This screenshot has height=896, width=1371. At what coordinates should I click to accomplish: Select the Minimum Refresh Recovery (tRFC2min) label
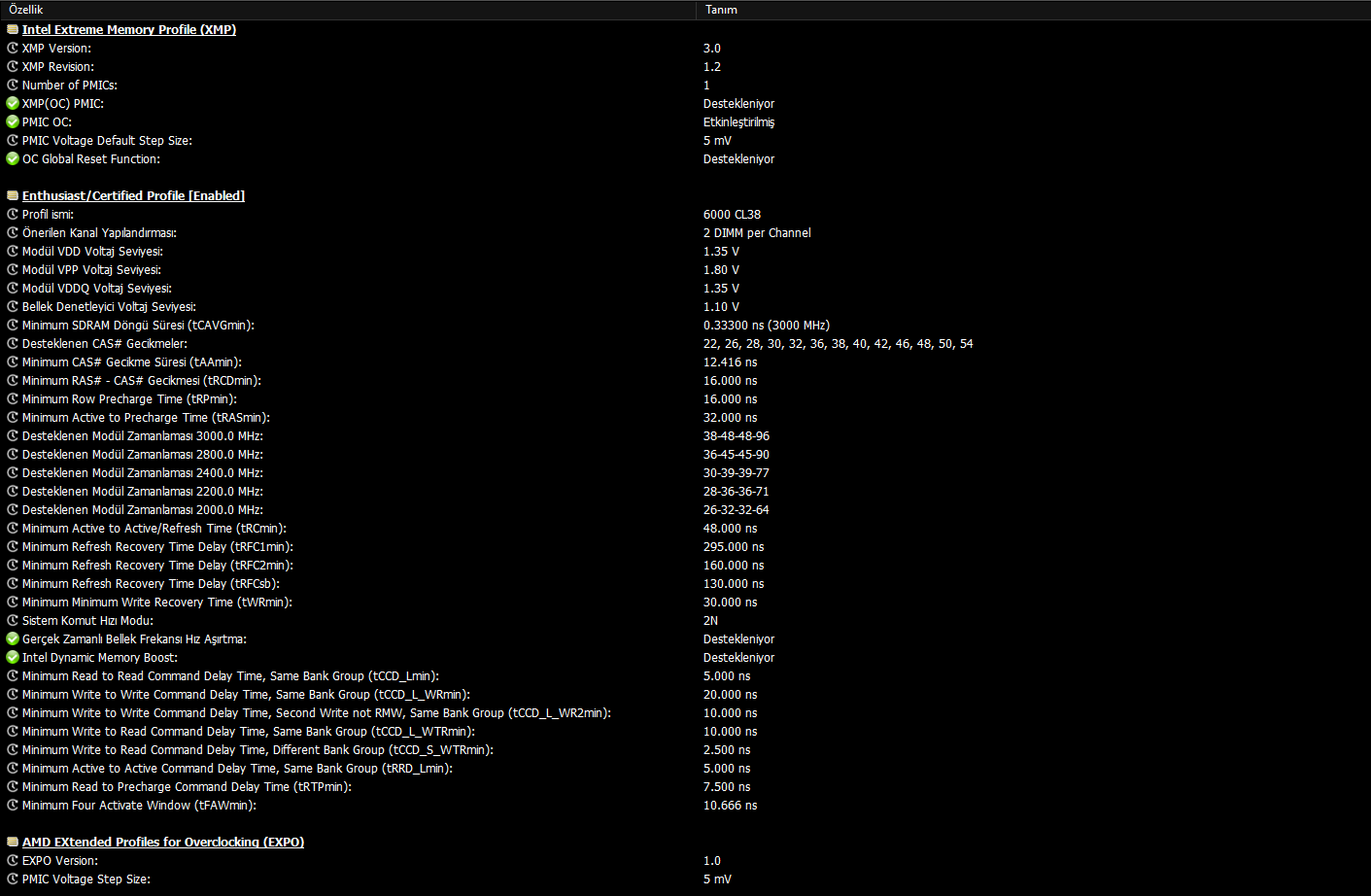(157, 566)
